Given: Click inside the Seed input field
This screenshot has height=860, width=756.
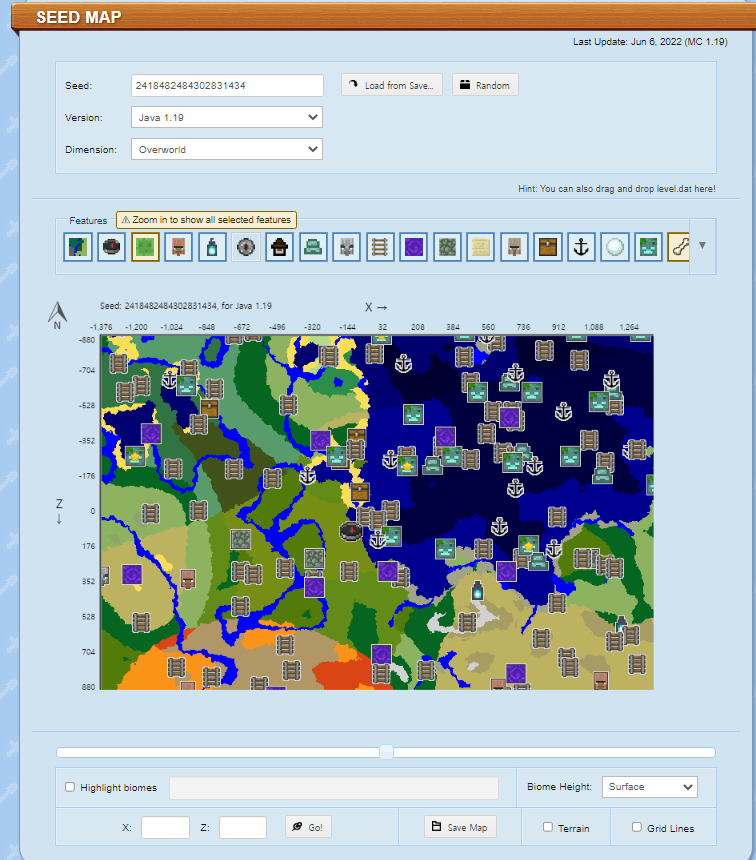Looking at the screenshot, I should pos(227,86).
